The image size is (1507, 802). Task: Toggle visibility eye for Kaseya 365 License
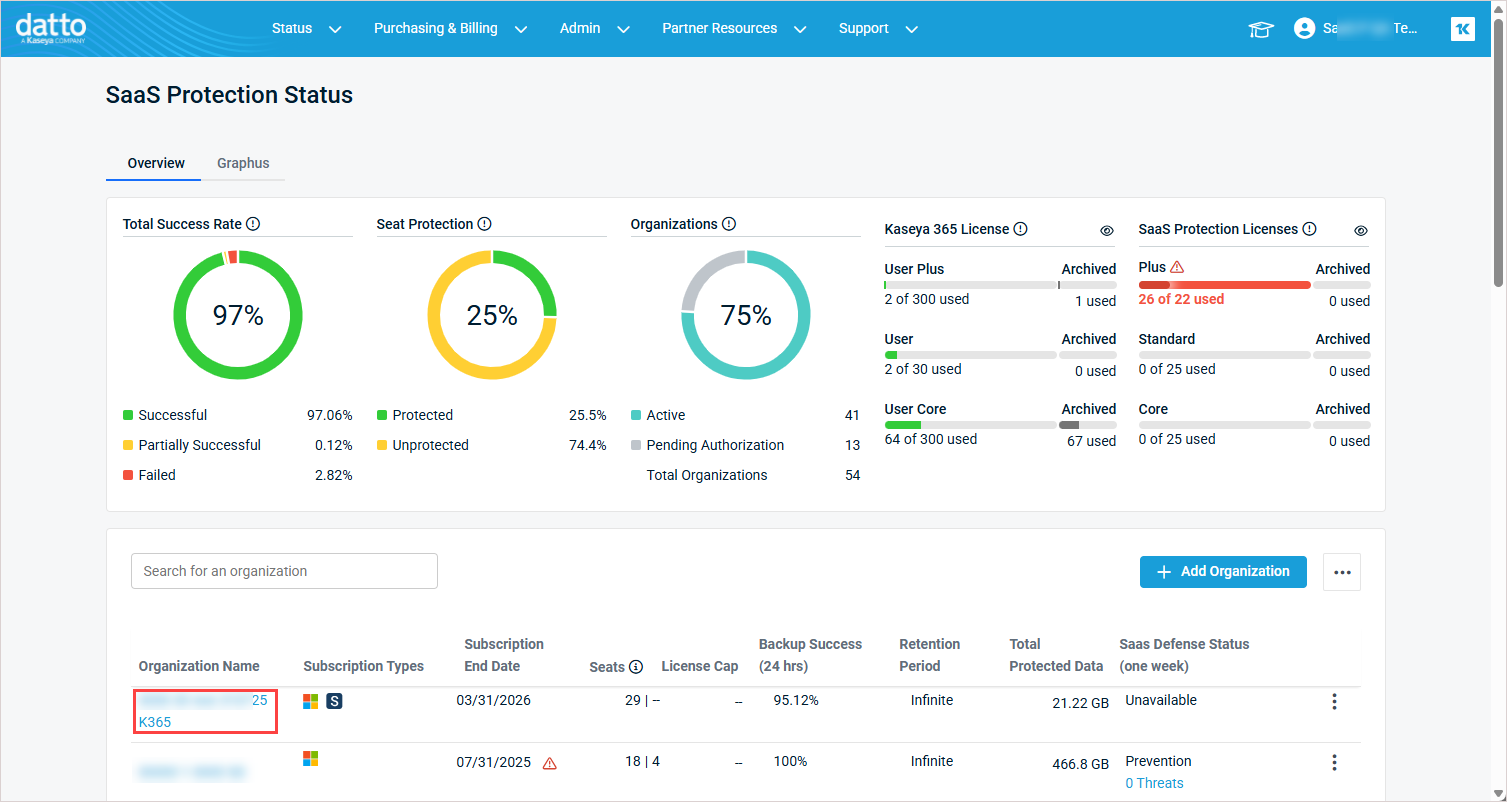tap(1107, 230)
